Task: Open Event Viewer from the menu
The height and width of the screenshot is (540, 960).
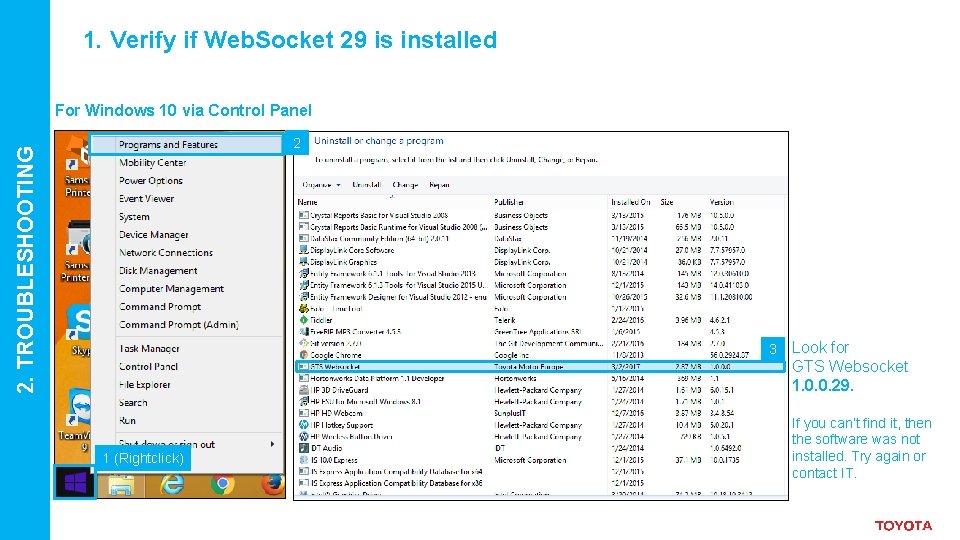Action: tap(146, 198)
